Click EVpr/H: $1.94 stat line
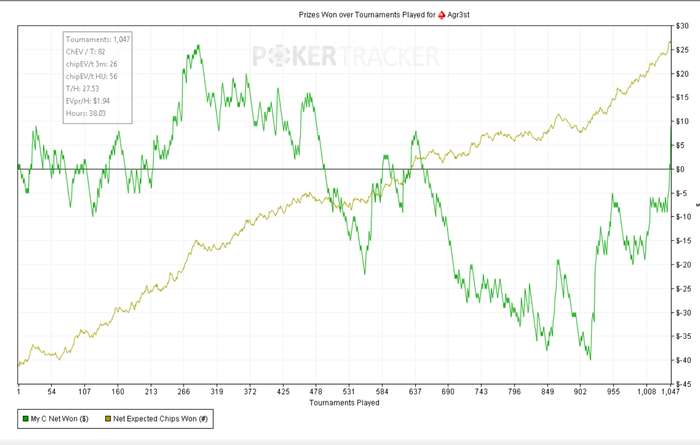The height and width of the screenshot is (445, 700). pos(88,101)
